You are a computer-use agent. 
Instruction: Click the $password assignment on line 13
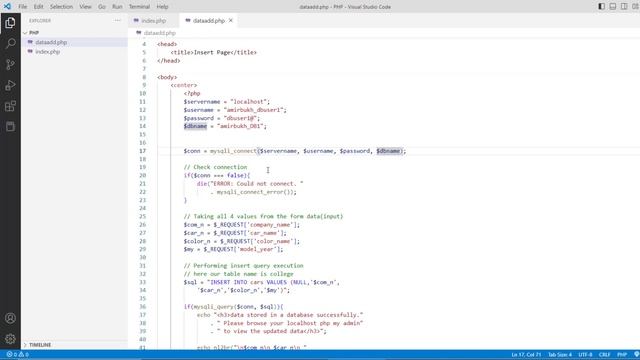[222, 118]
